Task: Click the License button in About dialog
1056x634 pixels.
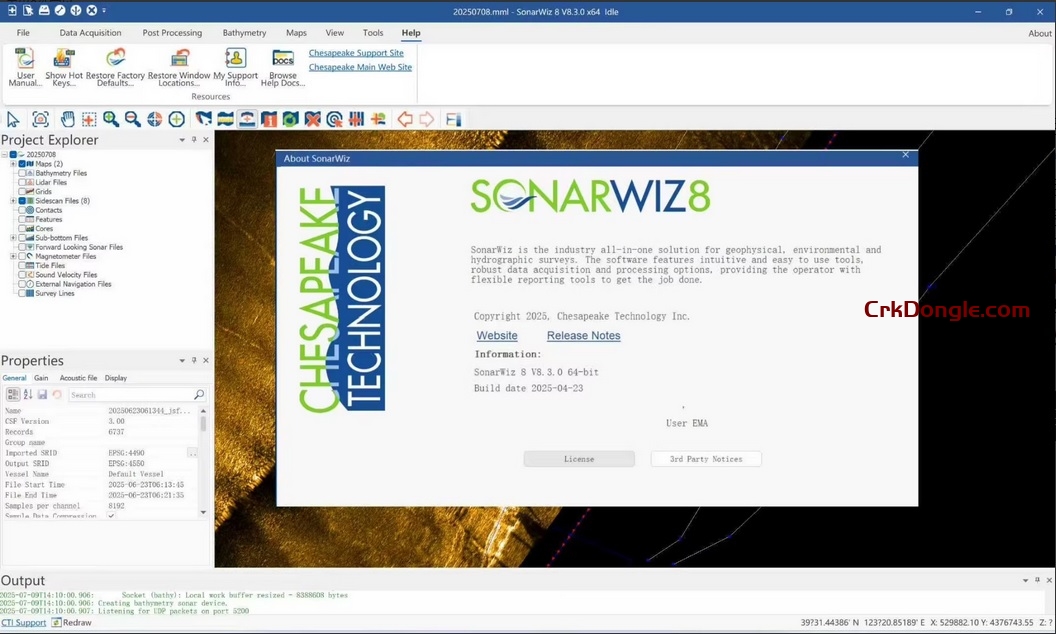Action: point(580,458)
